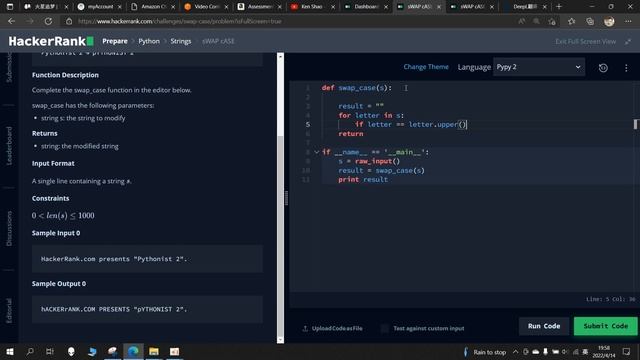Click the Submit Code button
Screen dimensions: 640x360
605,326
